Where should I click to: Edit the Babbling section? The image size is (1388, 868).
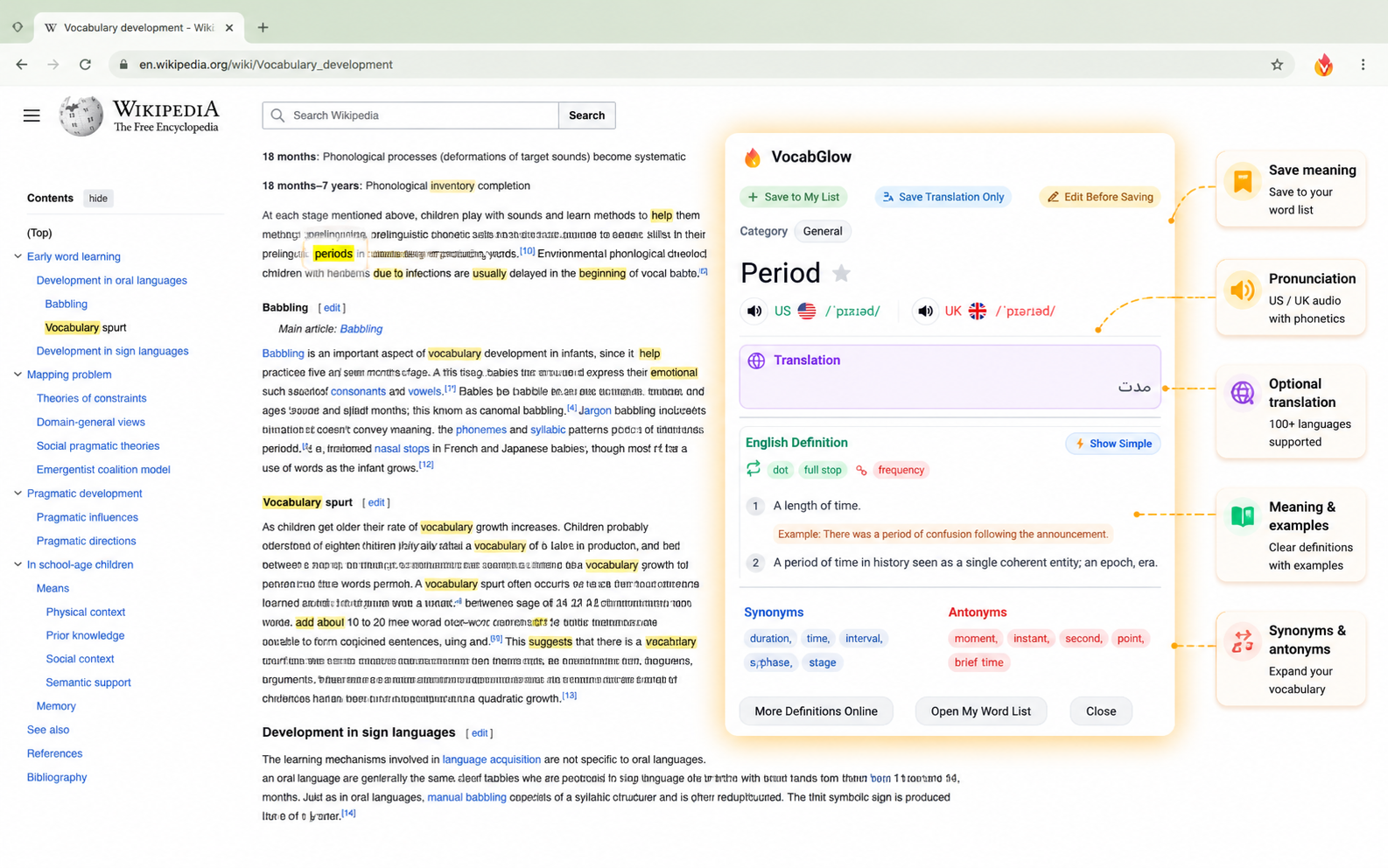coord(332,308)
